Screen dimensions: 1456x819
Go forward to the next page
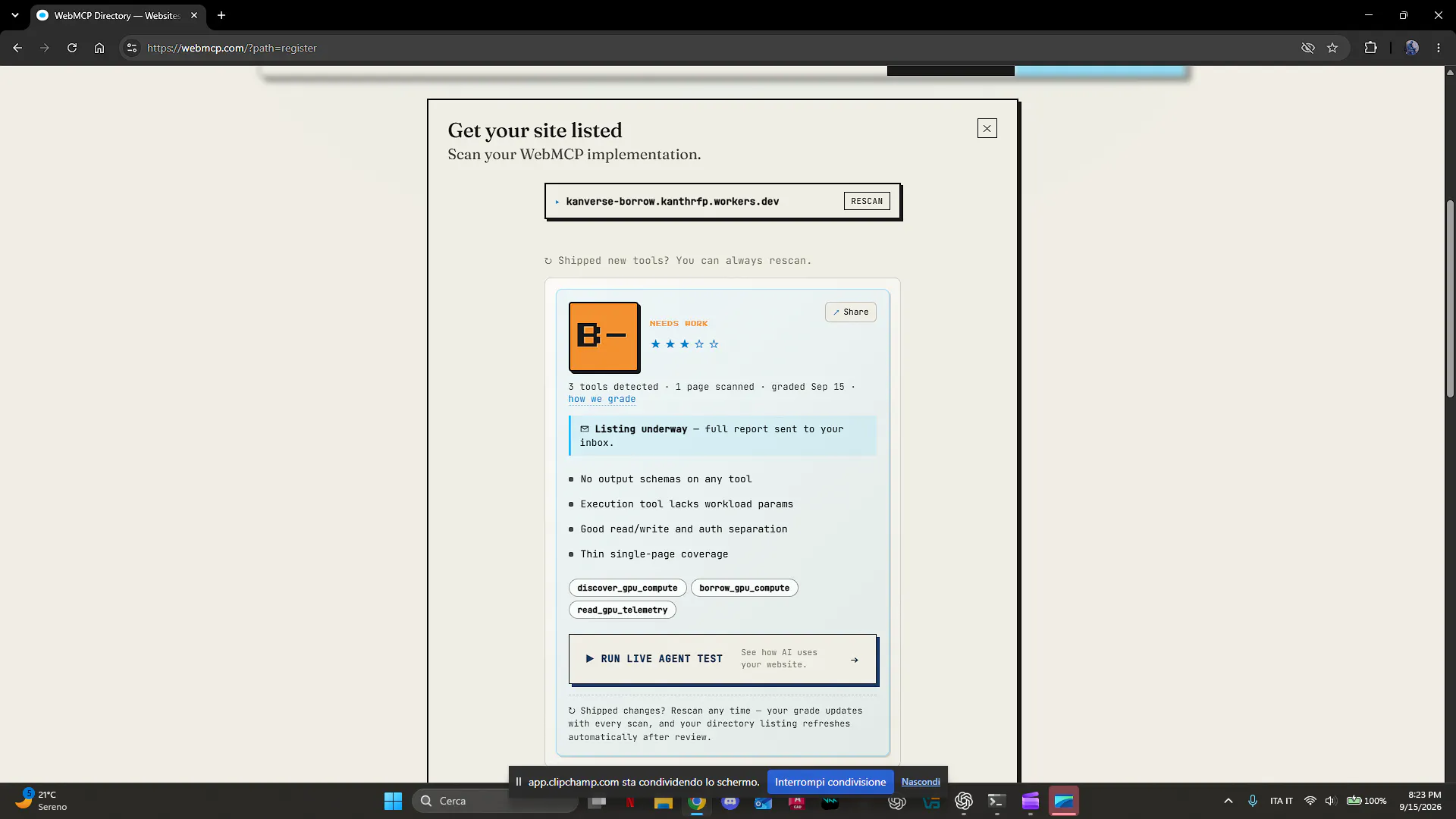pyautogui.click(x=45, y=48)
